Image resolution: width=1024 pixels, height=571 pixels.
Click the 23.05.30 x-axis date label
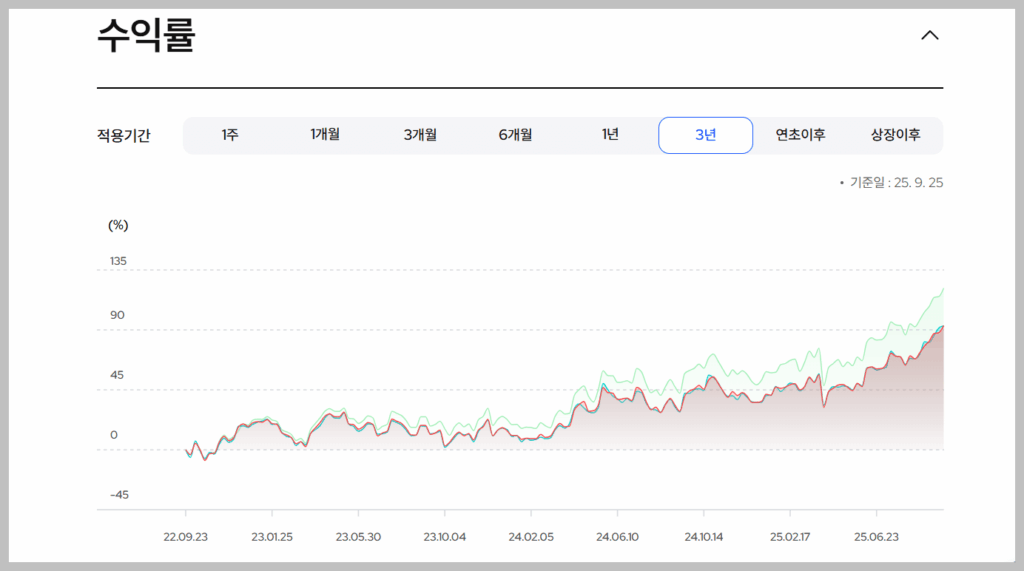pos(358,537)
